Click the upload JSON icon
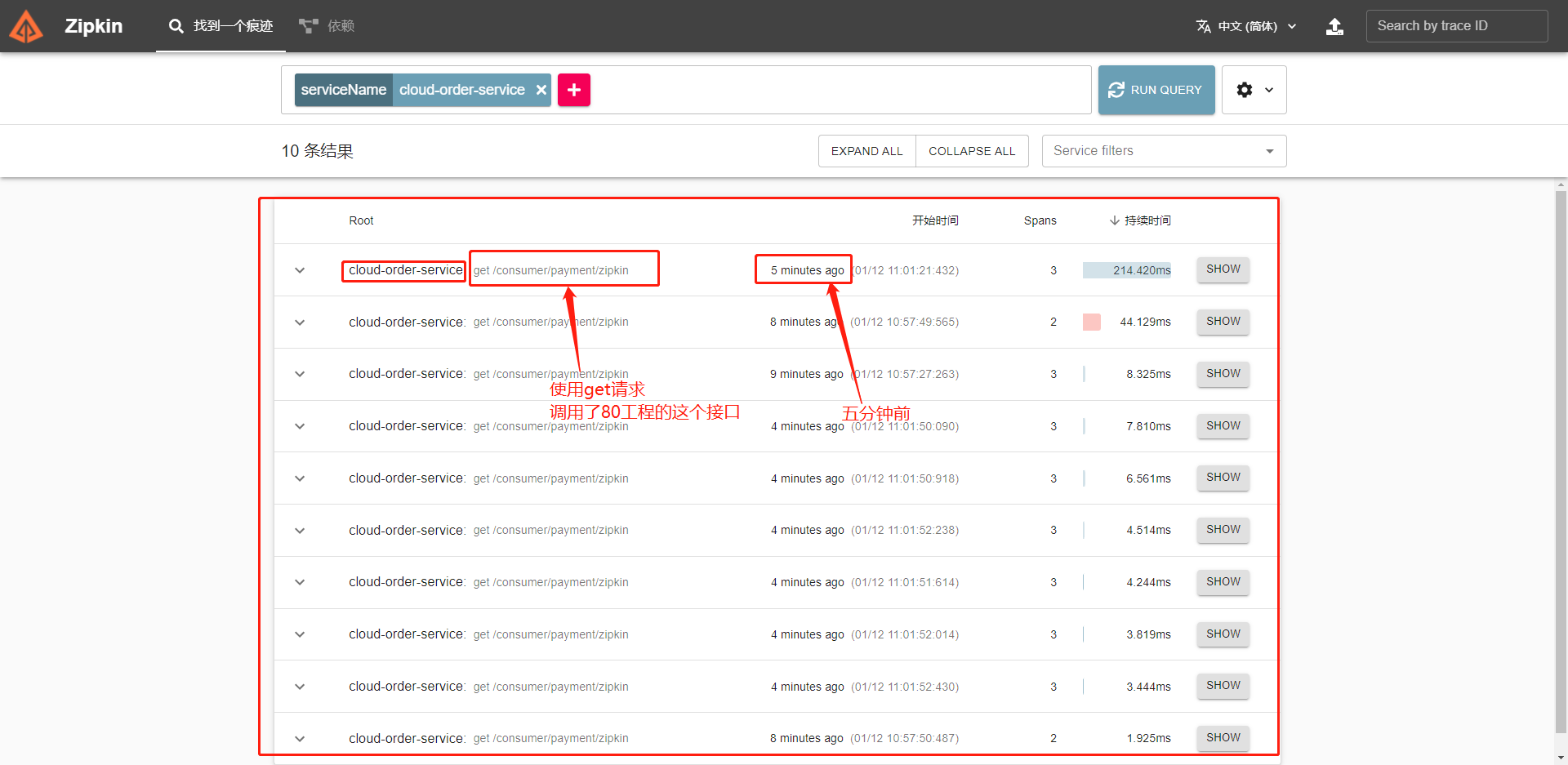 pos(1334,26)
